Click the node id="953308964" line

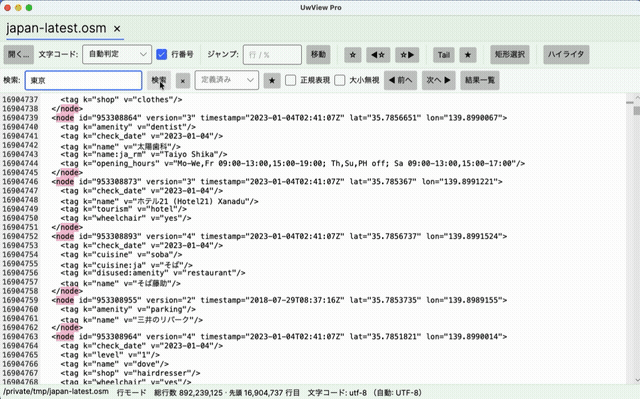click(x=279, y=337)
